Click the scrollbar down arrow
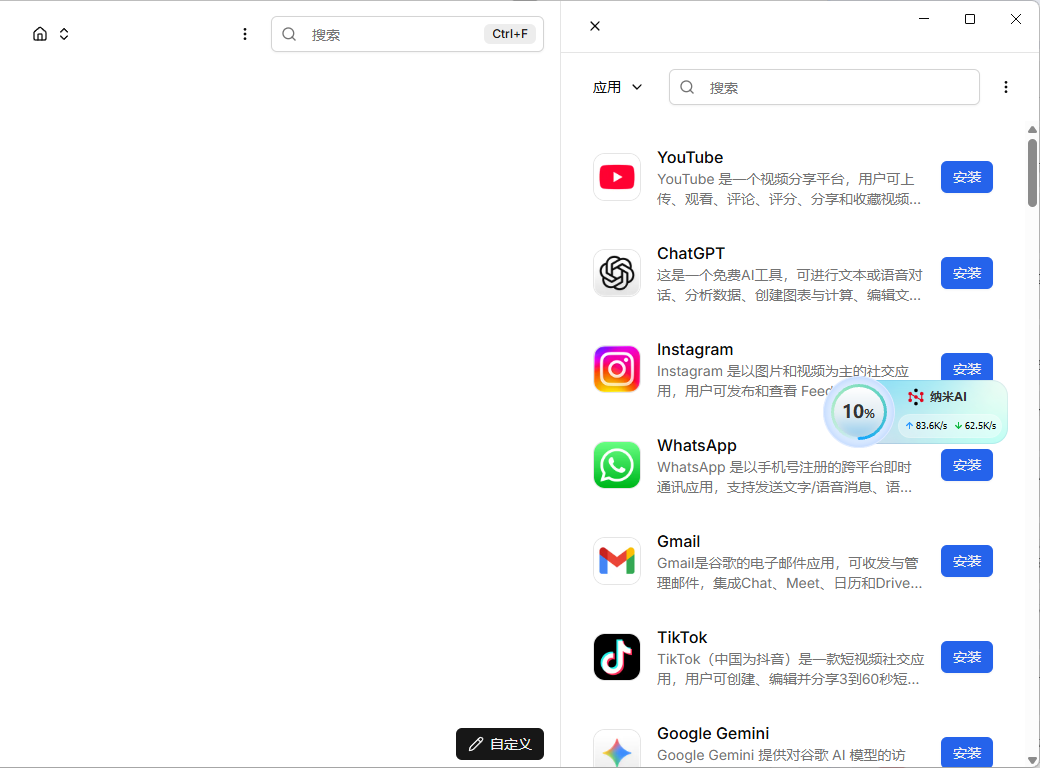The image size is (1040, 768). pyautogui.click(x=1032, y=760)
